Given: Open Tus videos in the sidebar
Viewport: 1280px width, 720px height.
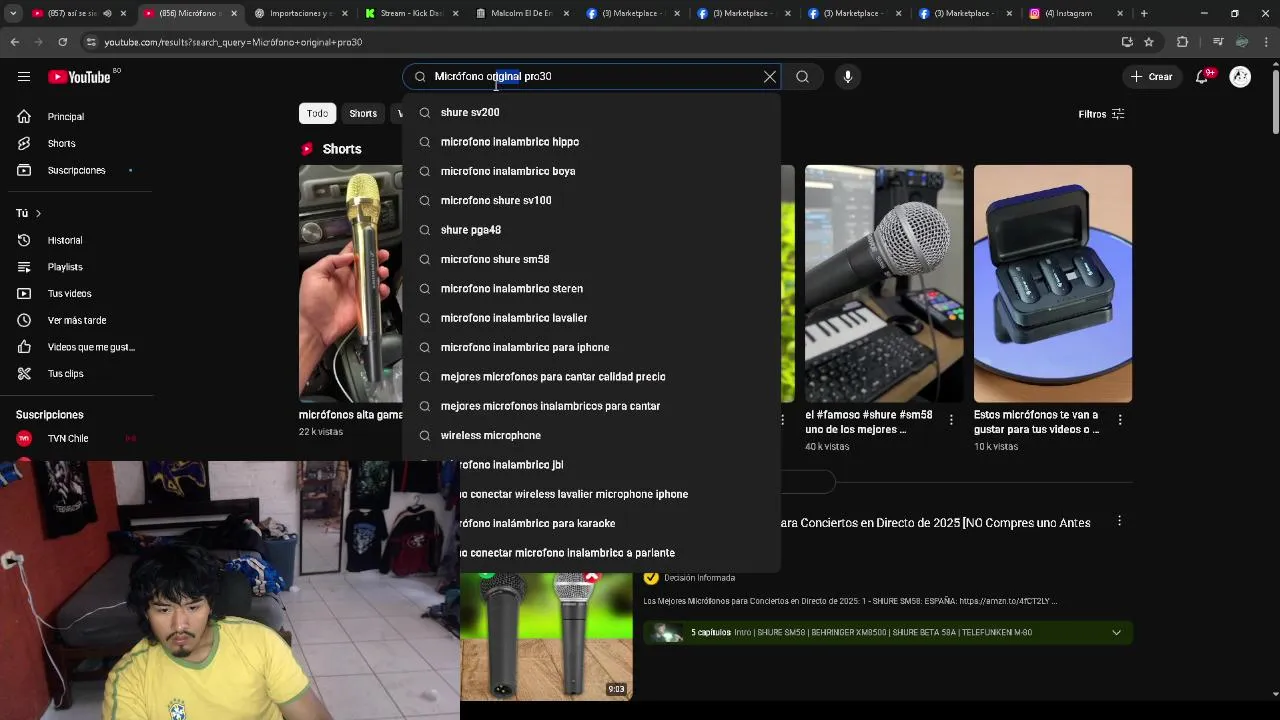Looking at the screenshot, I should tap(69, 294).
